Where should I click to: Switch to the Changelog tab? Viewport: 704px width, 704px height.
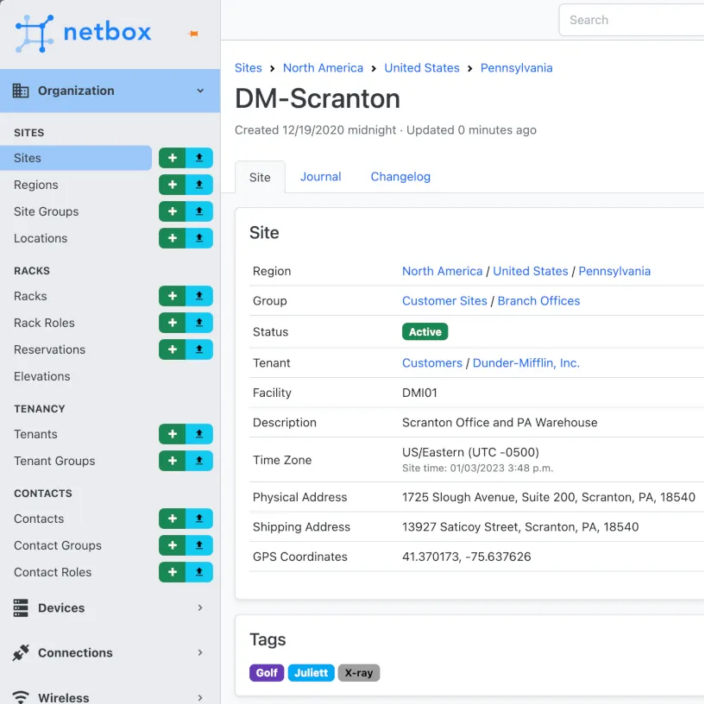[400, 176]
